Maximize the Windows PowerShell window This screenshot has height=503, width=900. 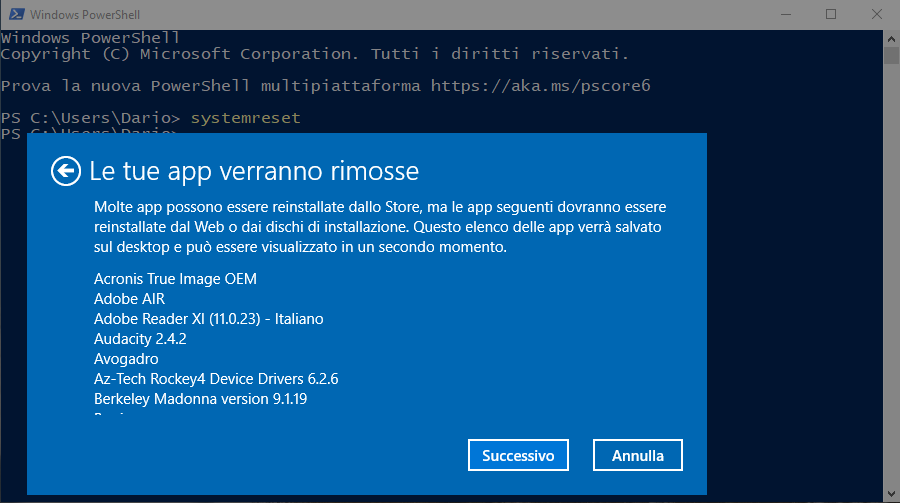831,14
